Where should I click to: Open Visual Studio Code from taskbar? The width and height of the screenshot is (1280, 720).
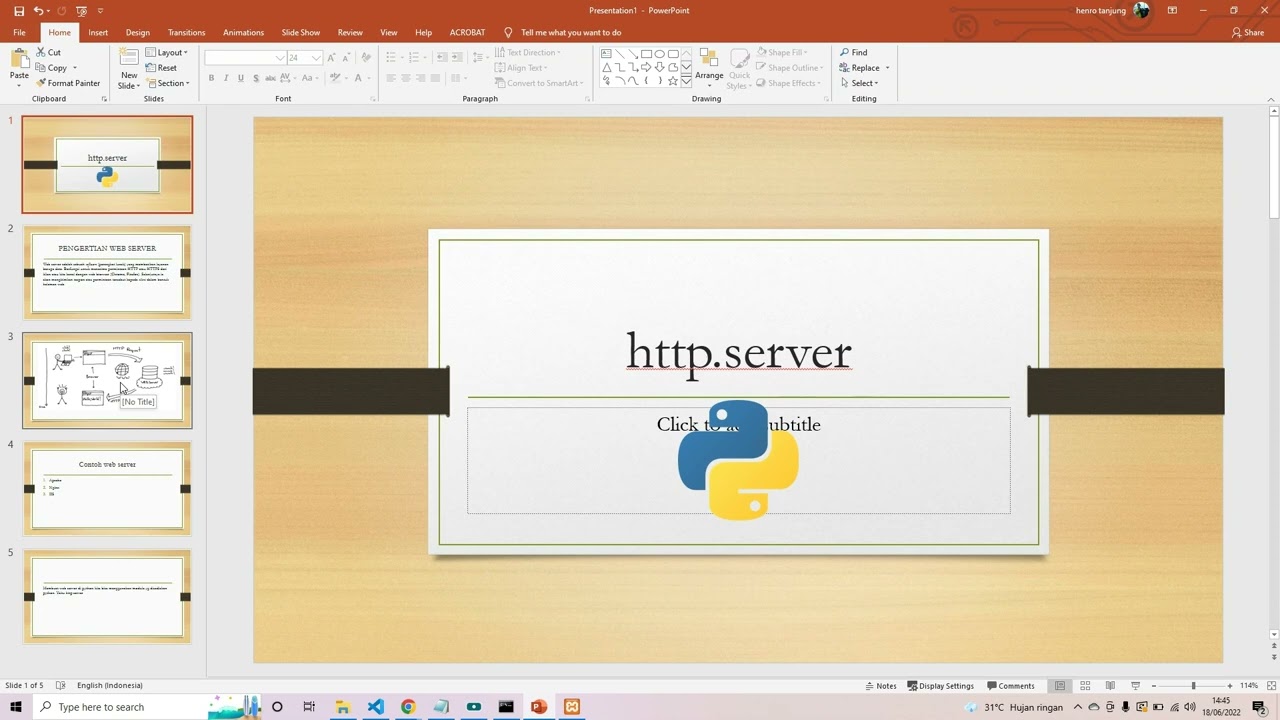tap(375, 707)
